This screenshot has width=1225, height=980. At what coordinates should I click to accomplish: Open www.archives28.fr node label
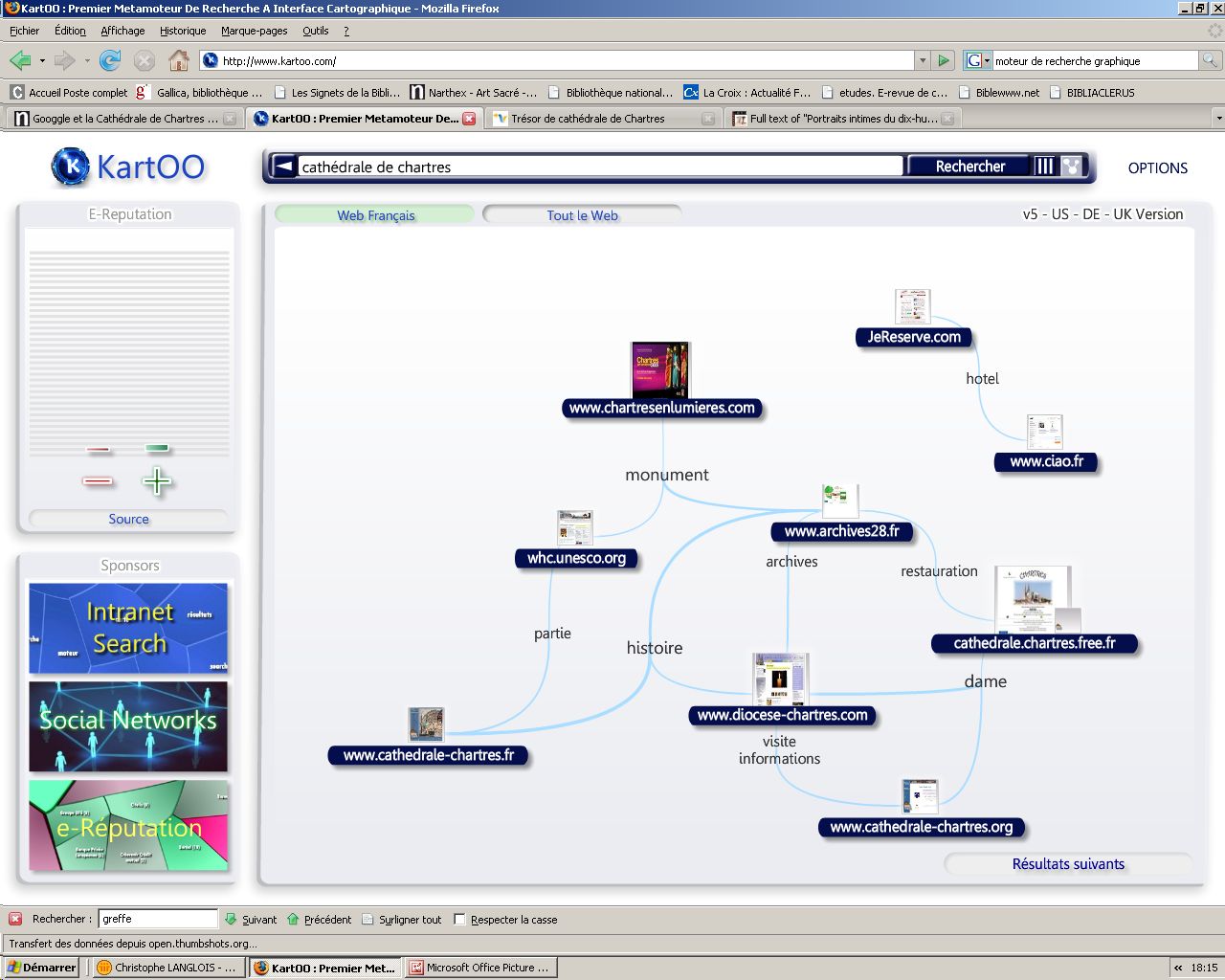pyautogui.click(x=841, y=531)
